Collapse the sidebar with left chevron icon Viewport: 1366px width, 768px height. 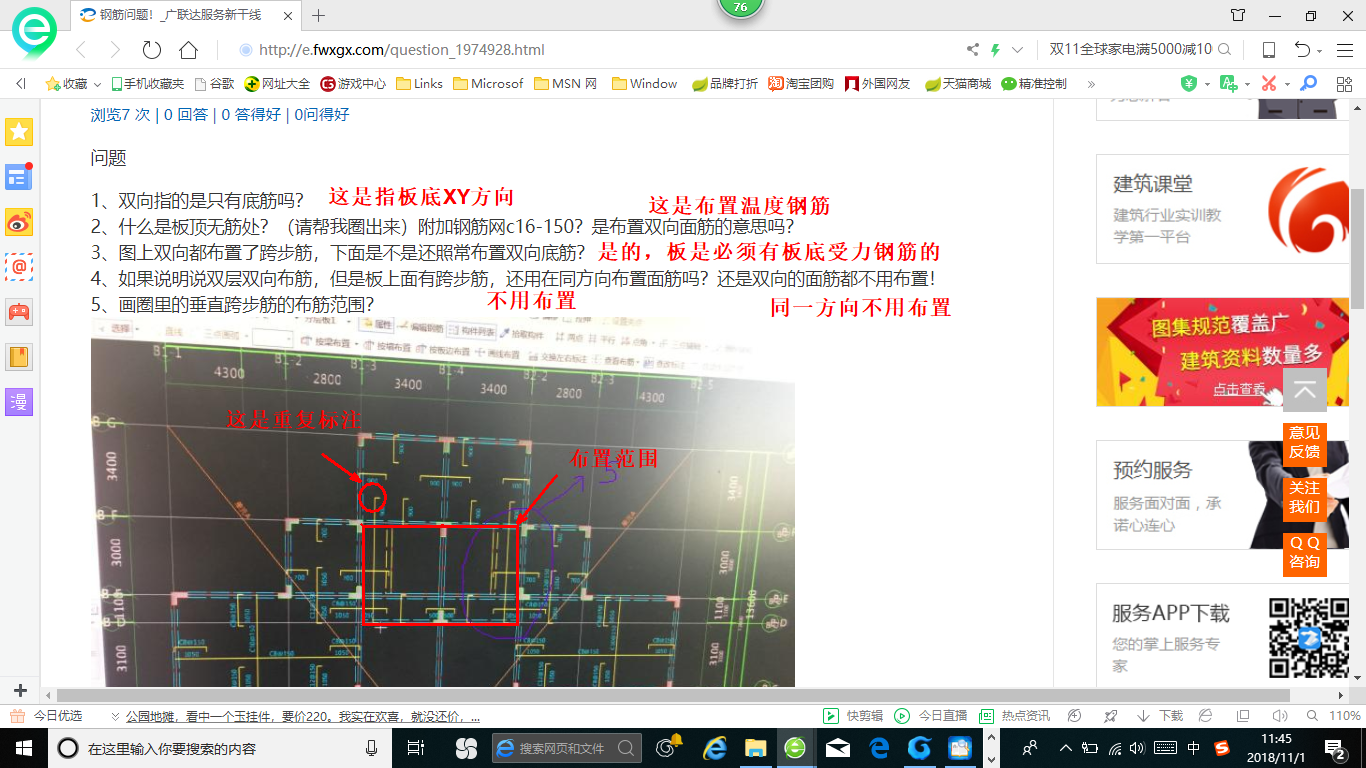[20, 84]
